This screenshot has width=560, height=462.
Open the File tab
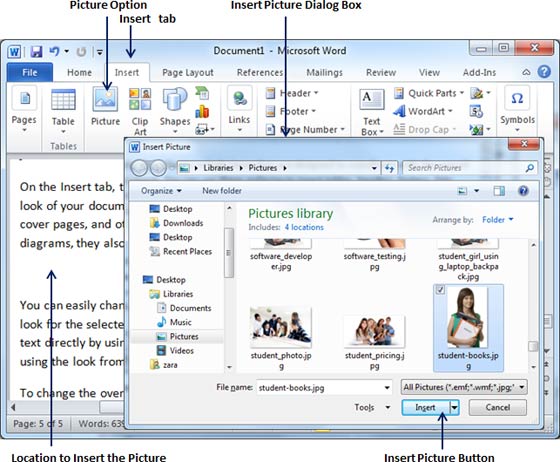tap(30, 72)
